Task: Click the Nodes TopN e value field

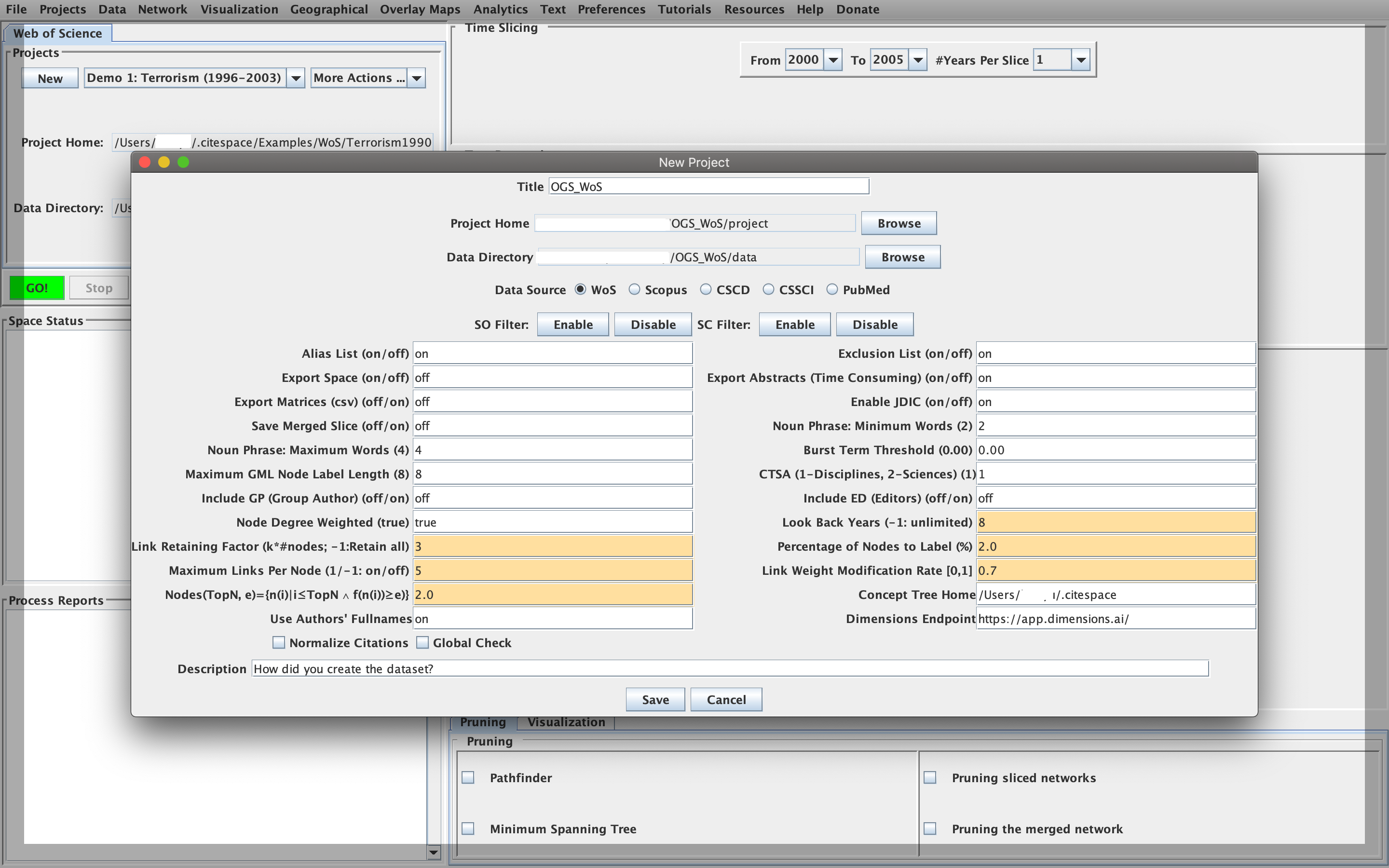Action: 553,595
